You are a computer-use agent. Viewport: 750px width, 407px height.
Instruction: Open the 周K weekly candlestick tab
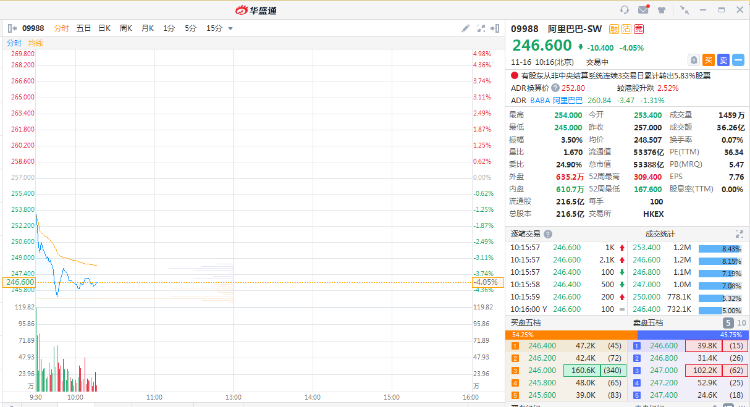(126, 29)
